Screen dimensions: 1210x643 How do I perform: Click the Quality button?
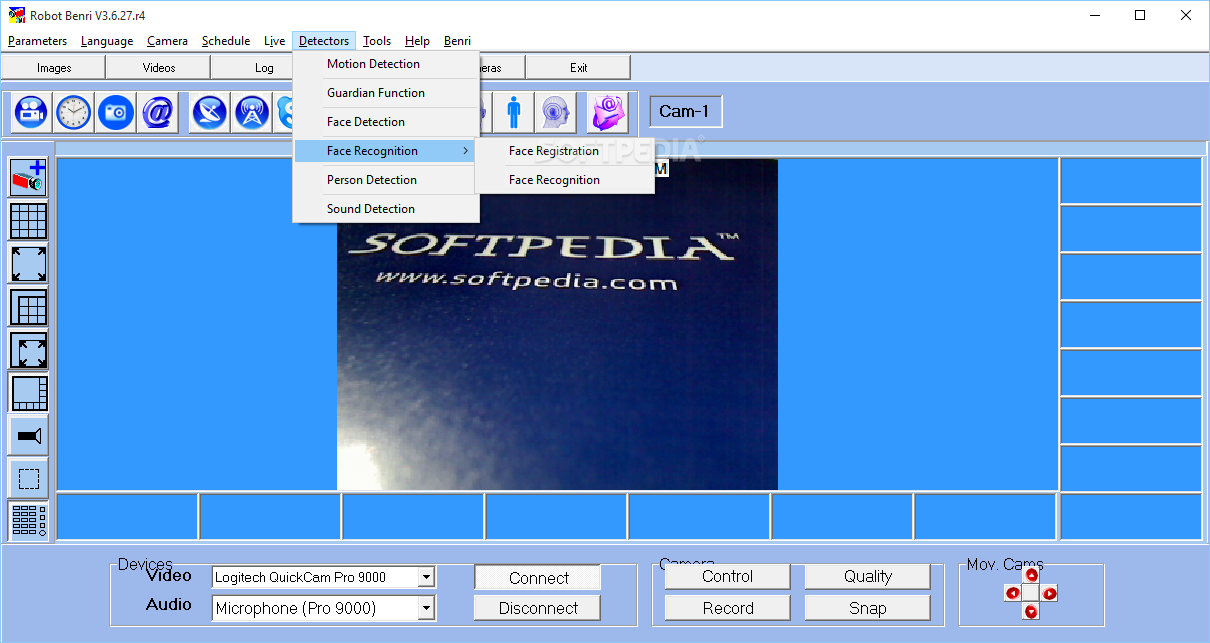click(868, 577)
